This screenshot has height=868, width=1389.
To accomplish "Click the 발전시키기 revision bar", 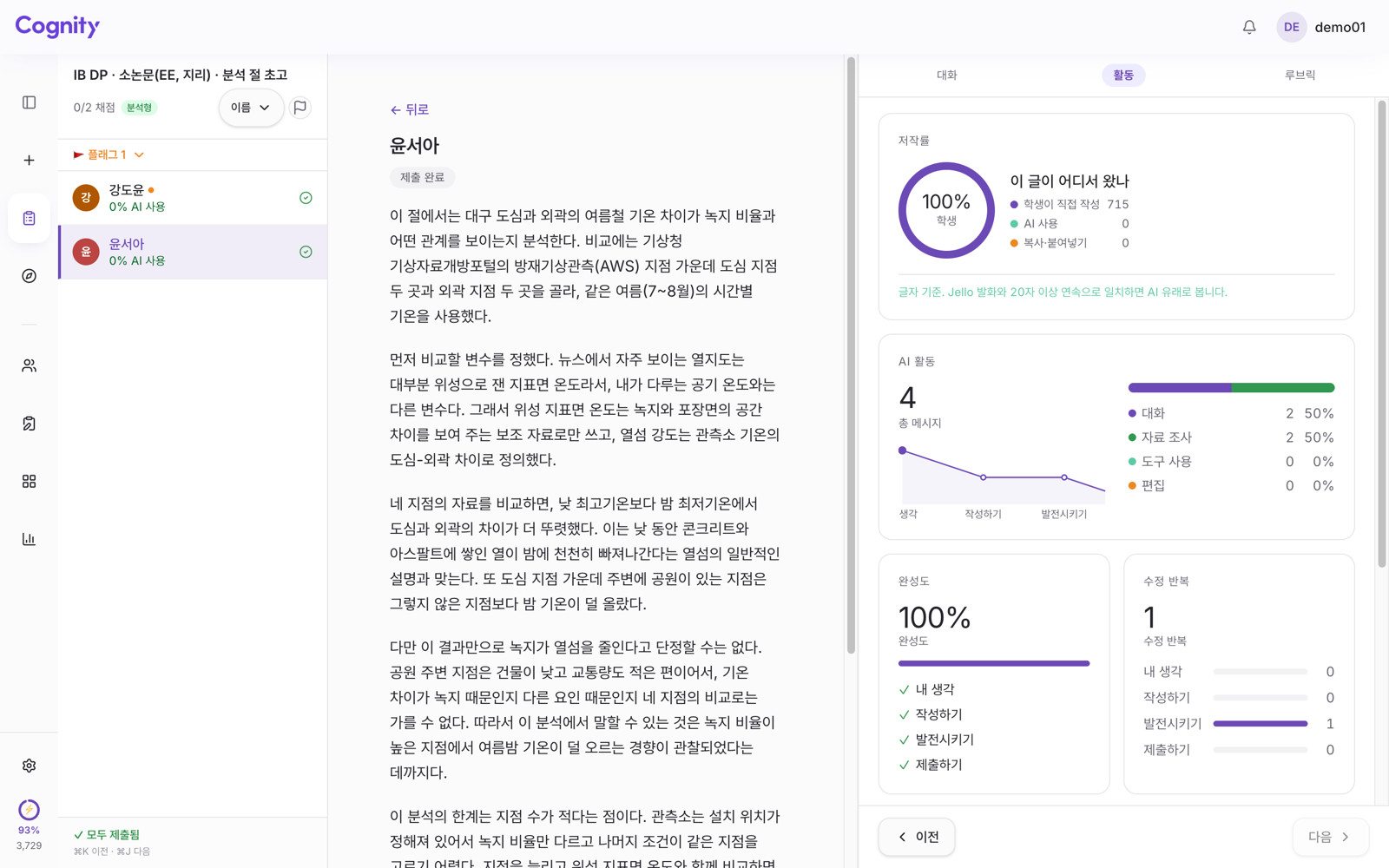I will tap(1261, 723).
